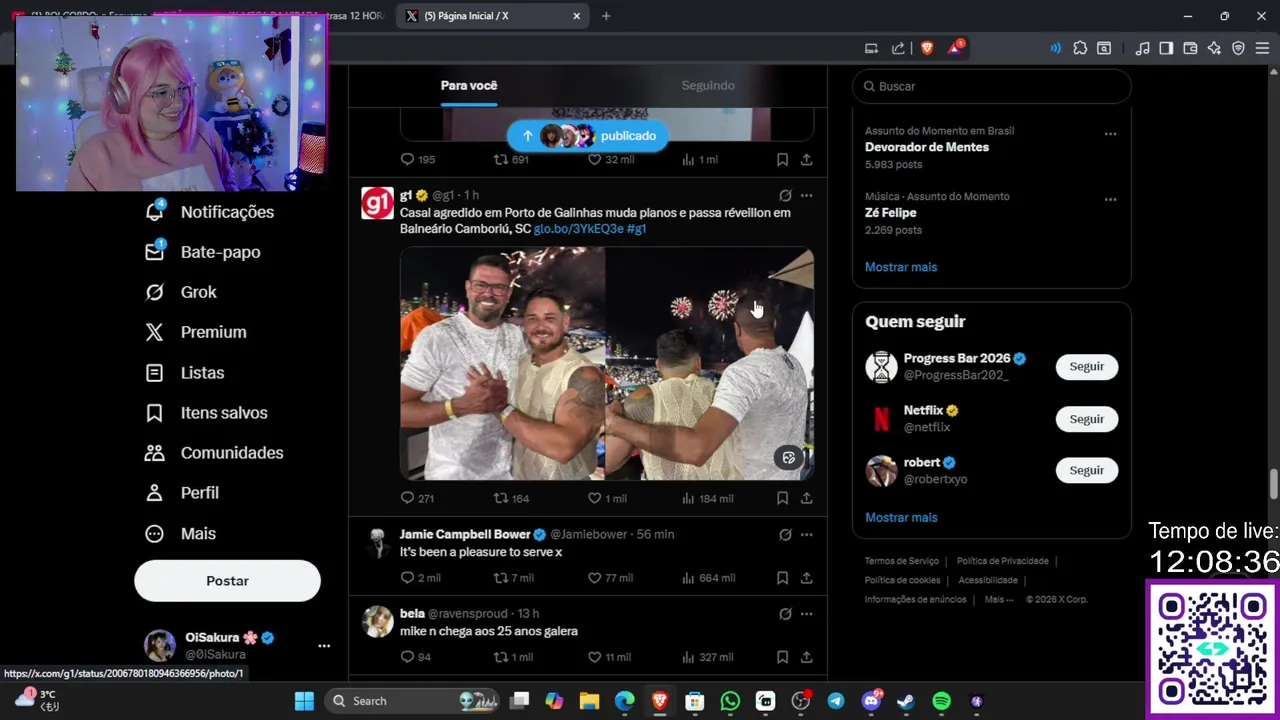Open Leo AI sparkle icon in toolbar
The width and height of the screenshot is (1280, 720).
click(x=1214, y=48)
